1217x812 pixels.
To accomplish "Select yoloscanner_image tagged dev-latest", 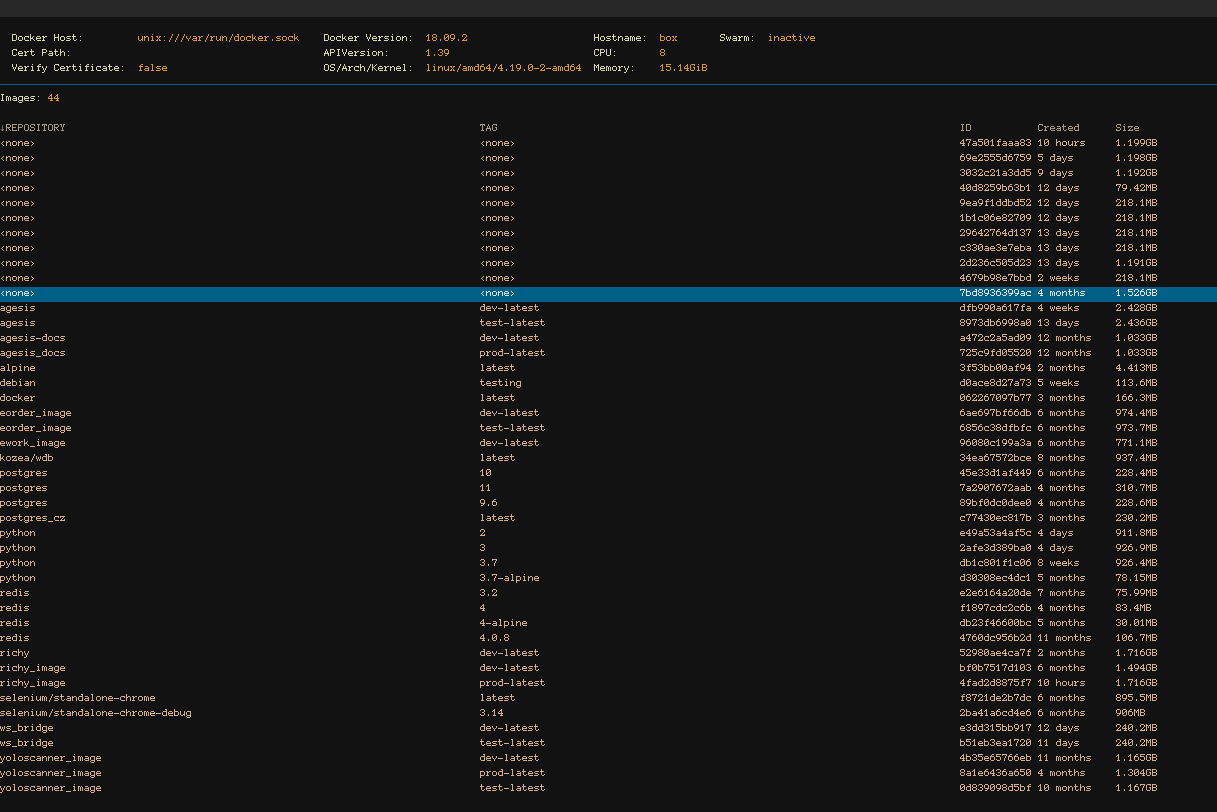I will [608, 758].
